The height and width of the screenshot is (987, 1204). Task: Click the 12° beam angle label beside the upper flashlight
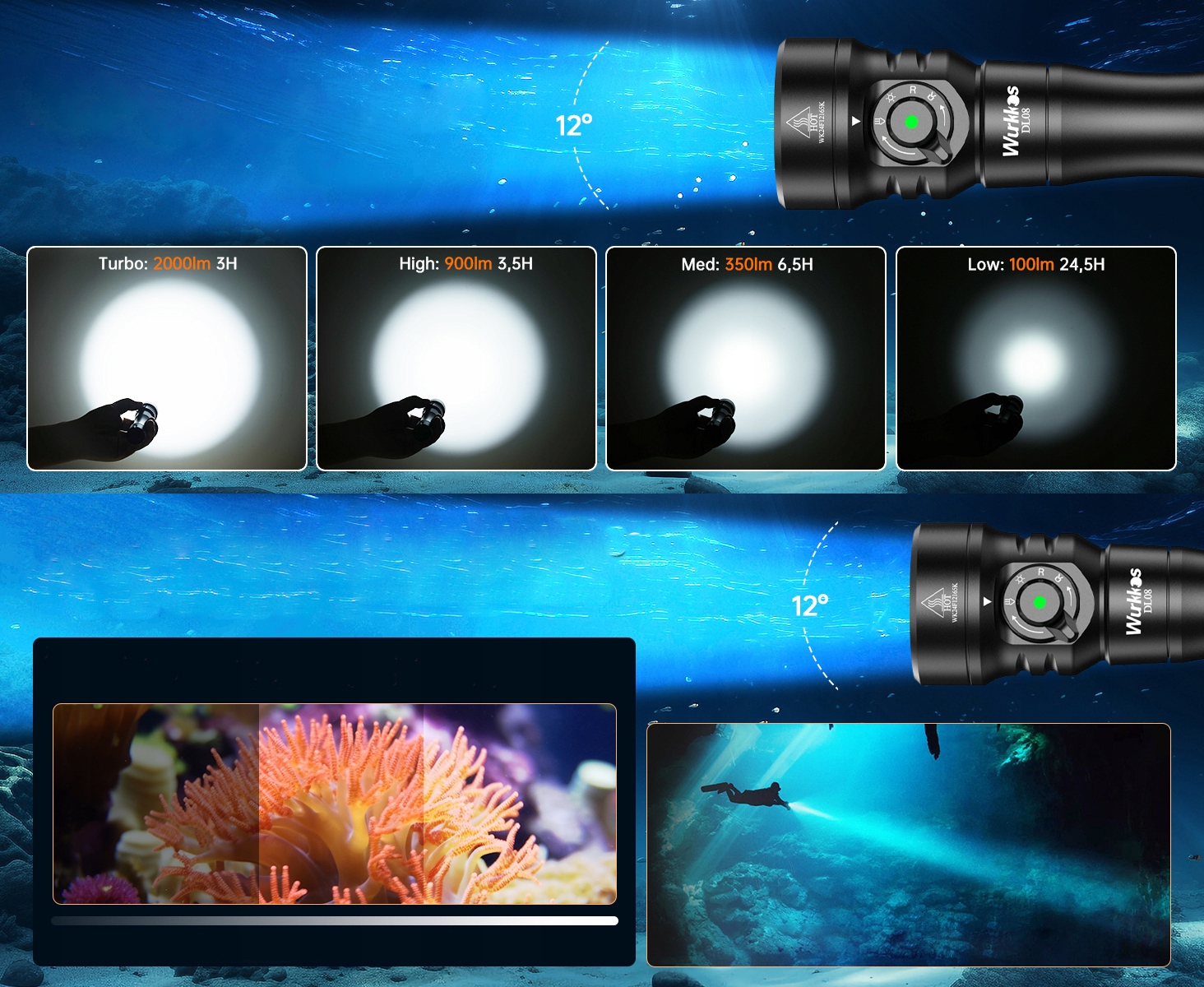[x=574, y=126]
